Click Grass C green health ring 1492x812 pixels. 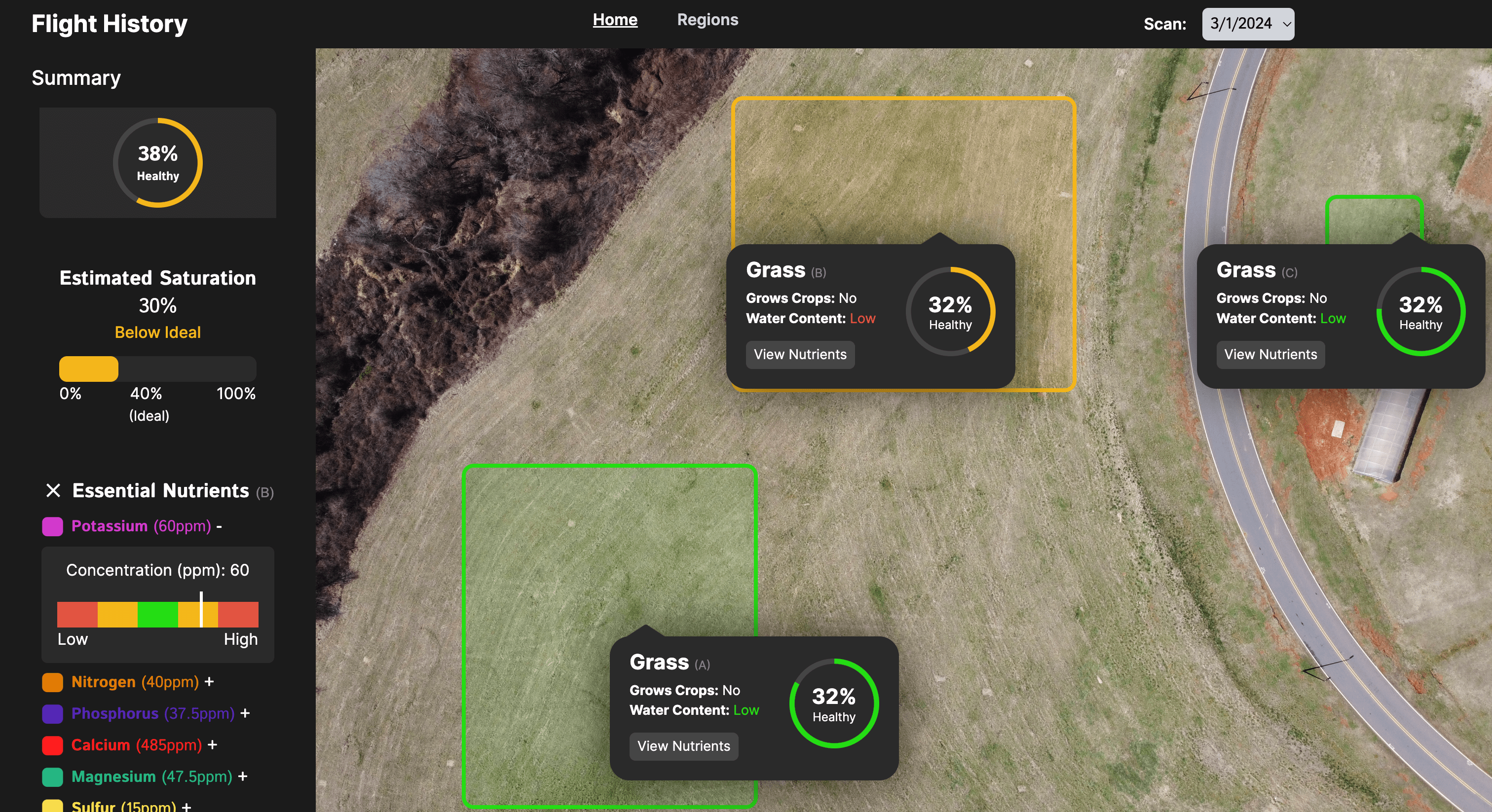pos(1420,312)
